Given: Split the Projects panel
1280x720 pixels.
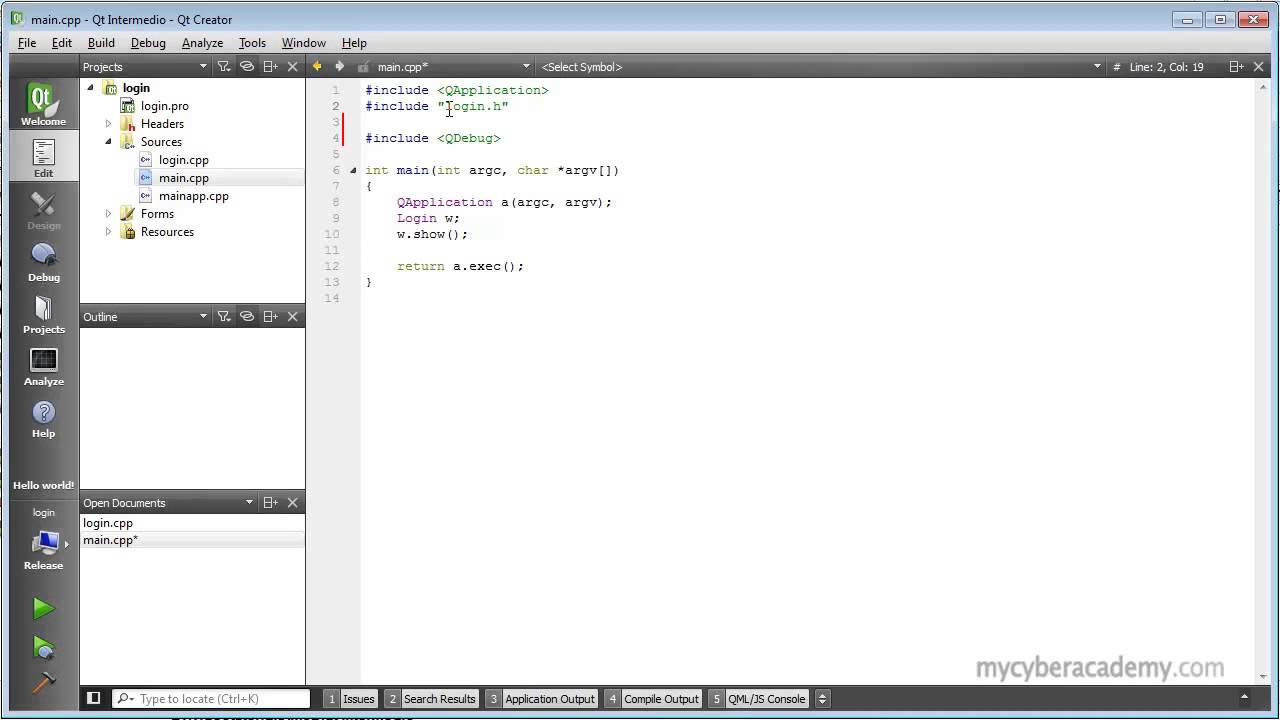Looking at the screenshot, I should pyautogui.click(x=270, y=66).
